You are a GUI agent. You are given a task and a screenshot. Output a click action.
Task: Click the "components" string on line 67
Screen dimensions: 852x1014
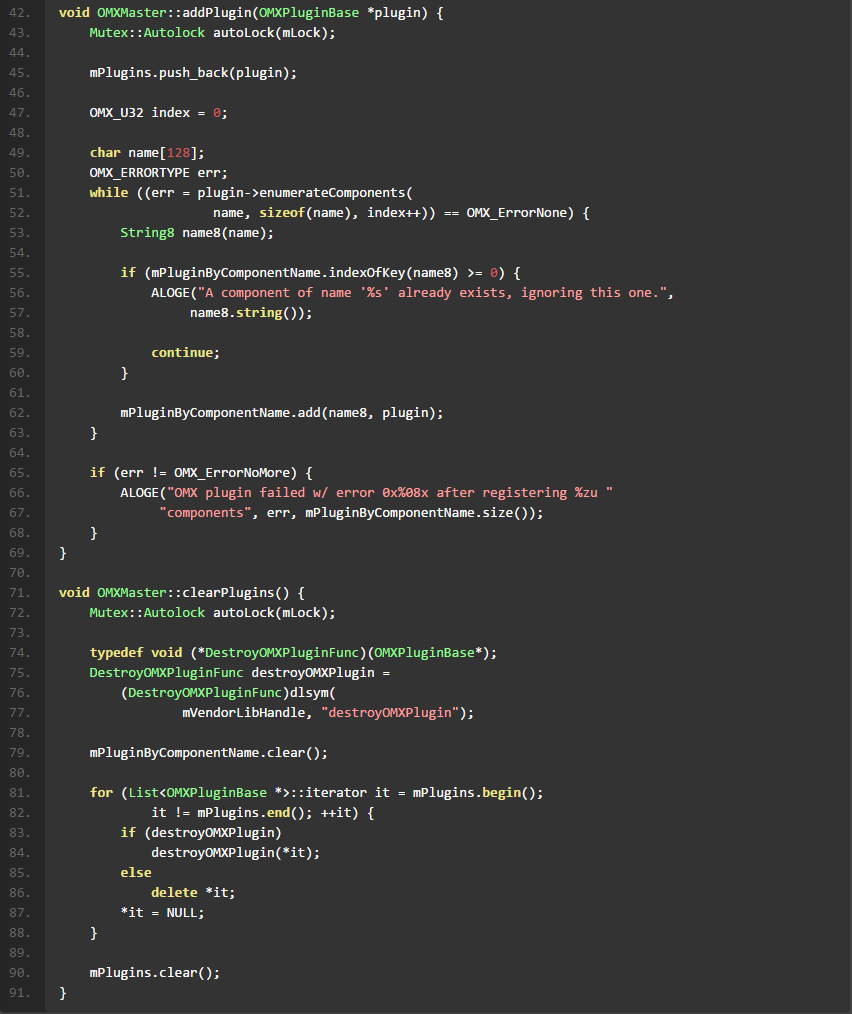[x=205, y=513]
